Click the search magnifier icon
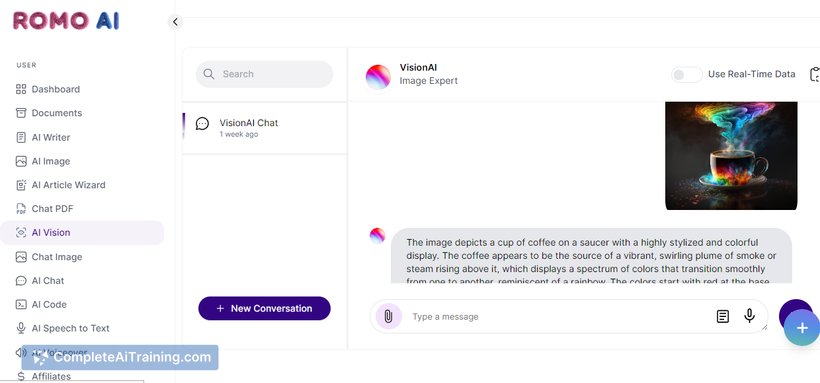Image resolution: width=820 pixels, height=383 pixels. tap(209, 74)
